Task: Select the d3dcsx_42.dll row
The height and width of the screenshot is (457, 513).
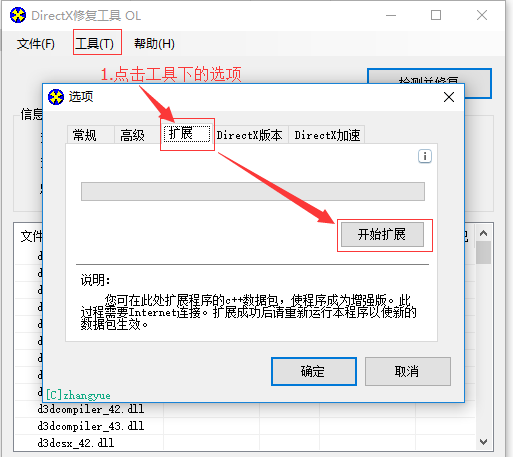Action: coord(245,443)
